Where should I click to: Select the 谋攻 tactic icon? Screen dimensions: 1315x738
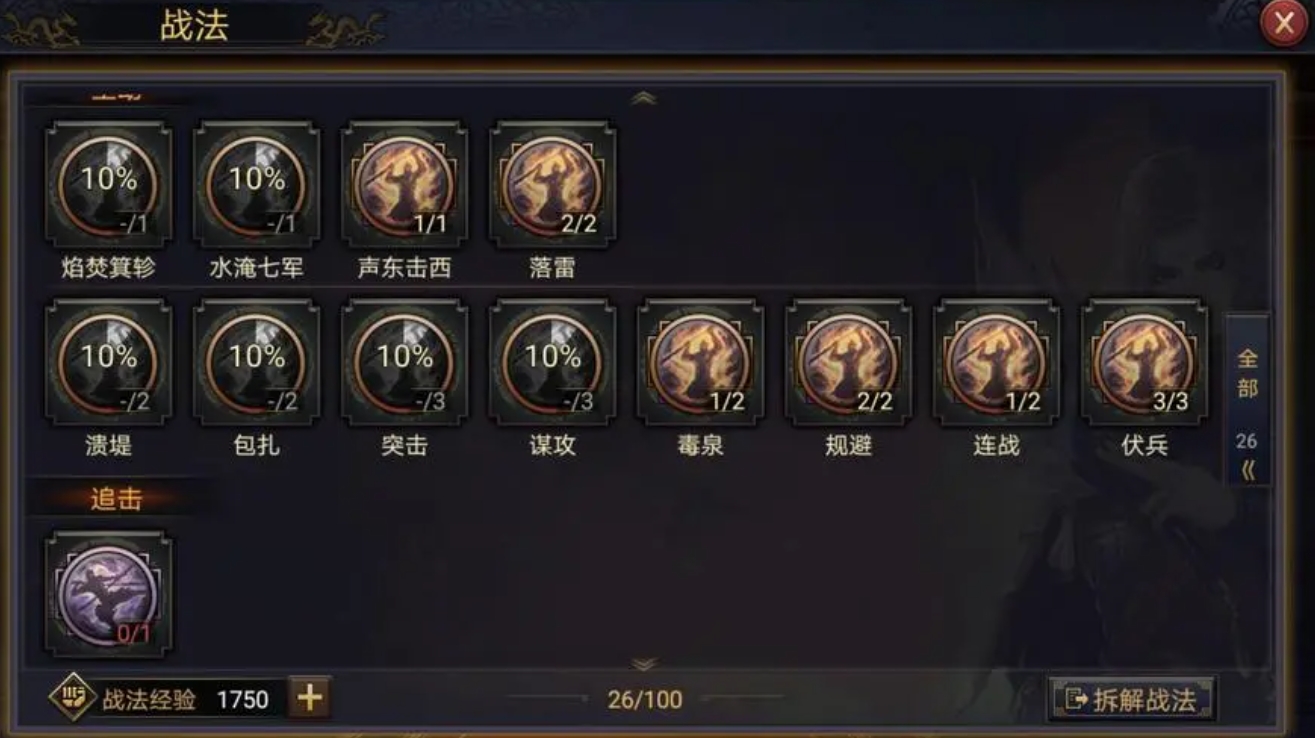[552, 362]
